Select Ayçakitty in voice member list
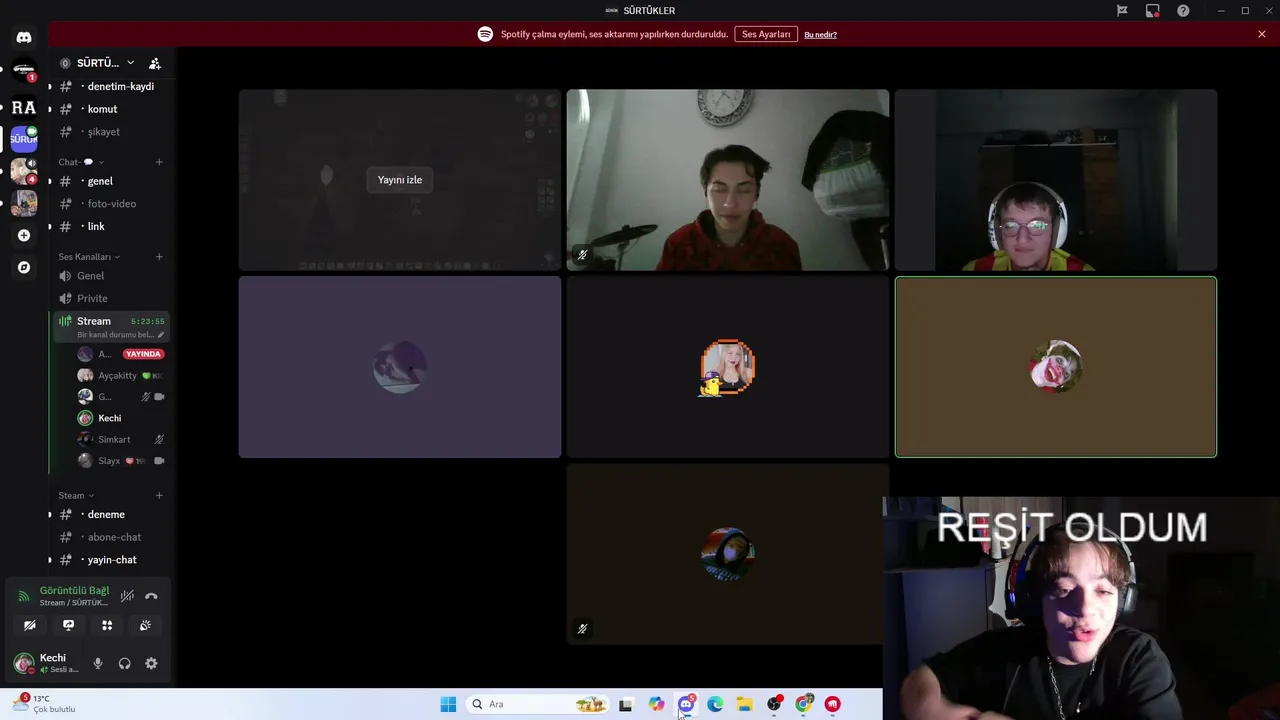This screenshot has width=1280, height=720. click(x=121, y=375)
